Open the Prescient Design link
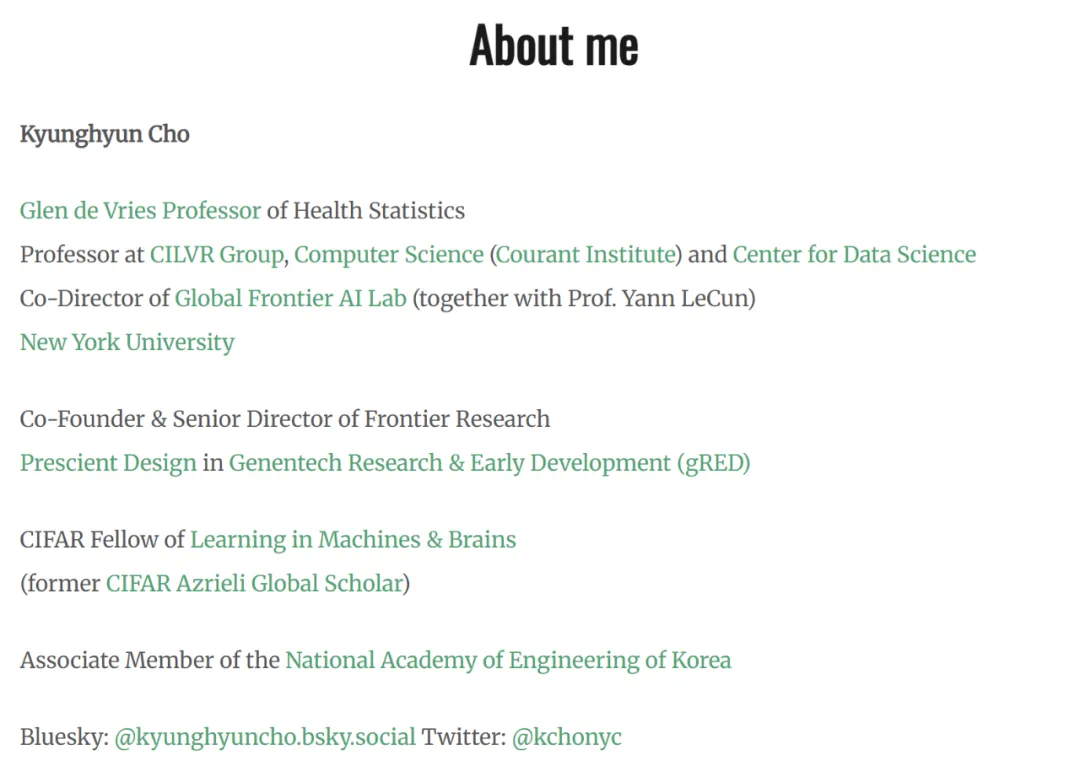 tap(108, 463)
